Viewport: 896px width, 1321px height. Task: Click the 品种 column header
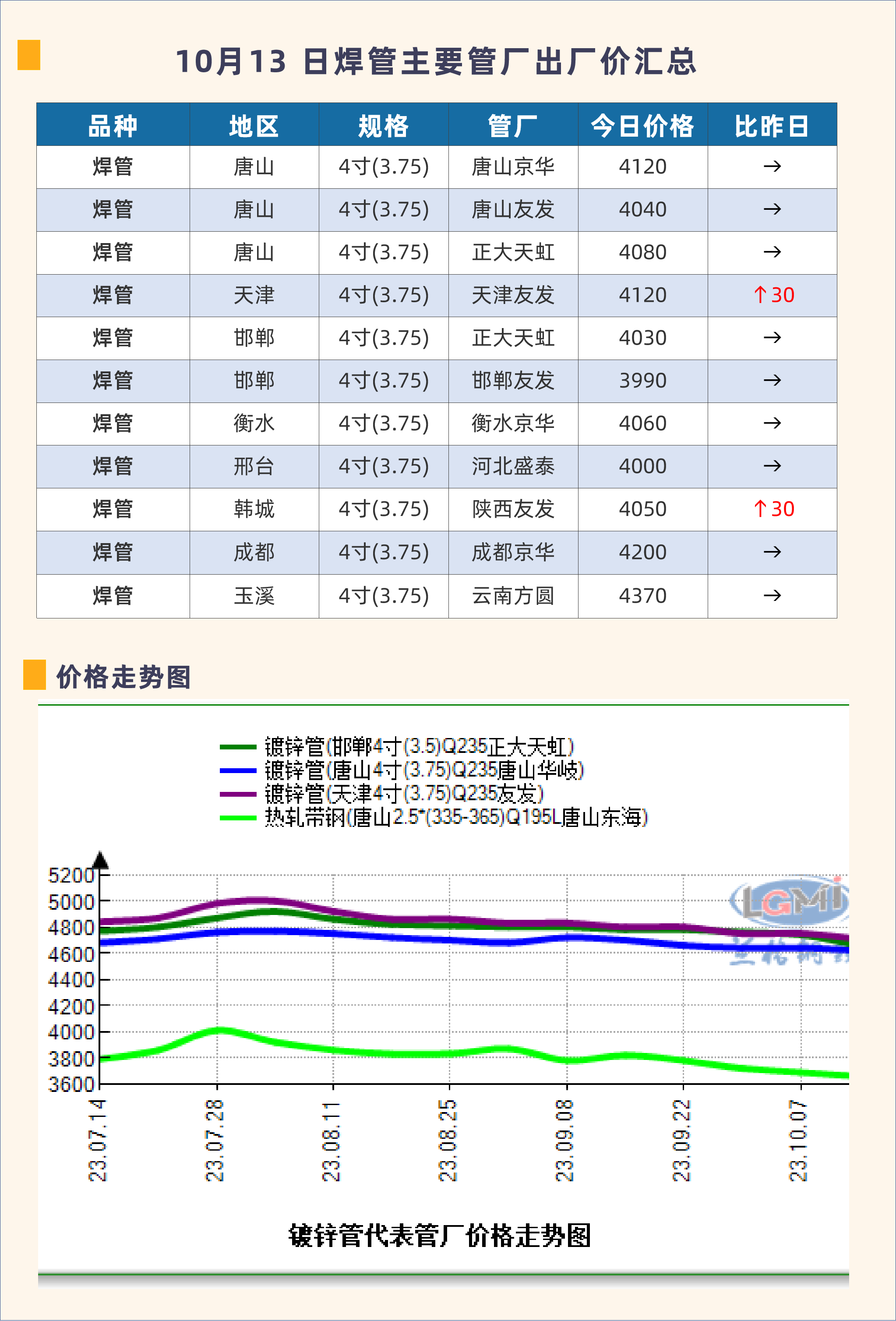point(113,126)
